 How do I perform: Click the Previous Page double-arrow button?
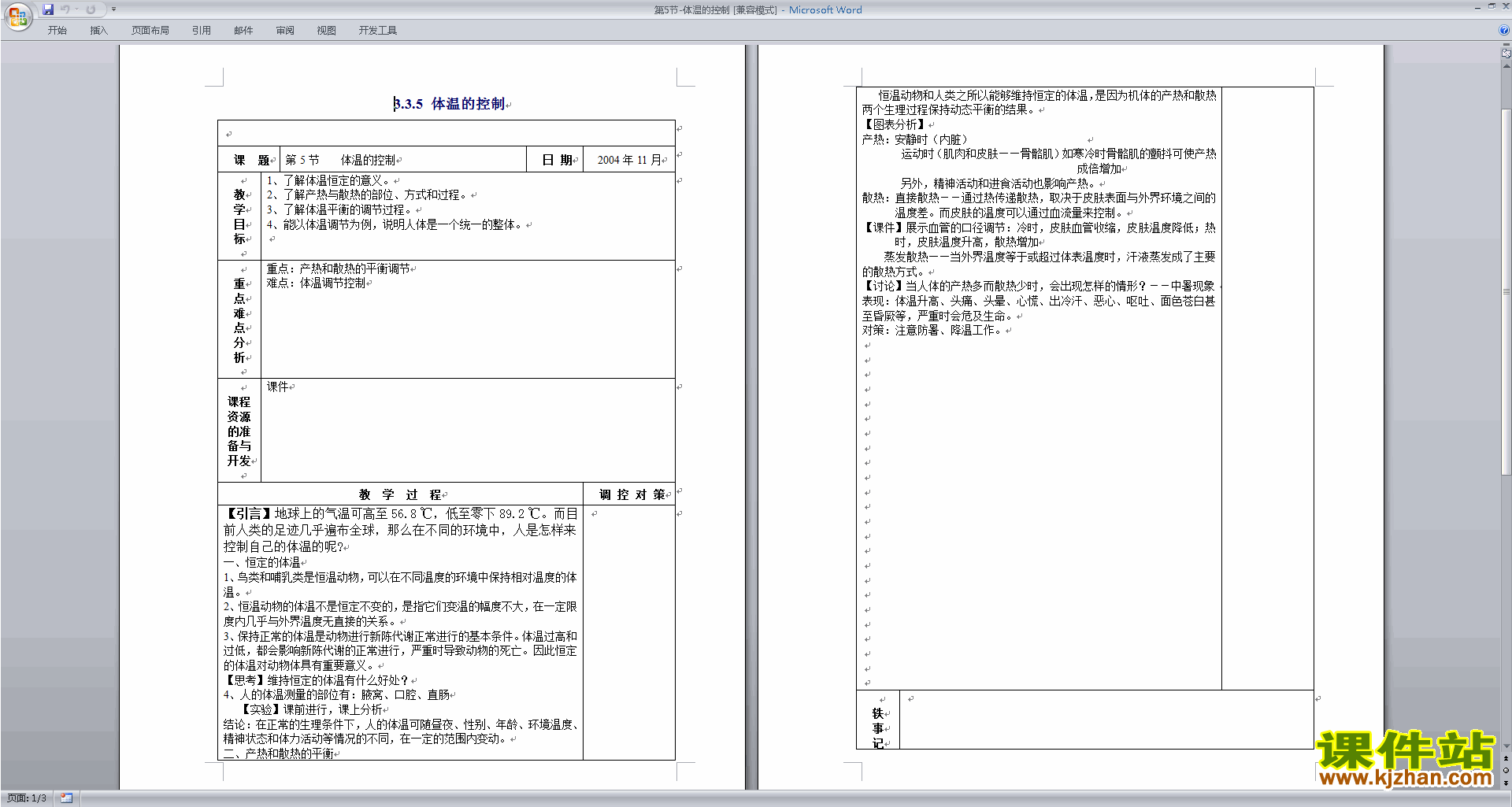pos(1506,758)
